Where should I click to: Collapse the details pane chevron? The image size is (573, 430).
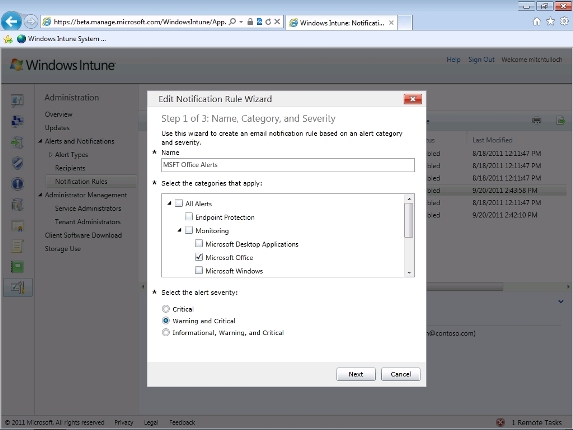561,302
